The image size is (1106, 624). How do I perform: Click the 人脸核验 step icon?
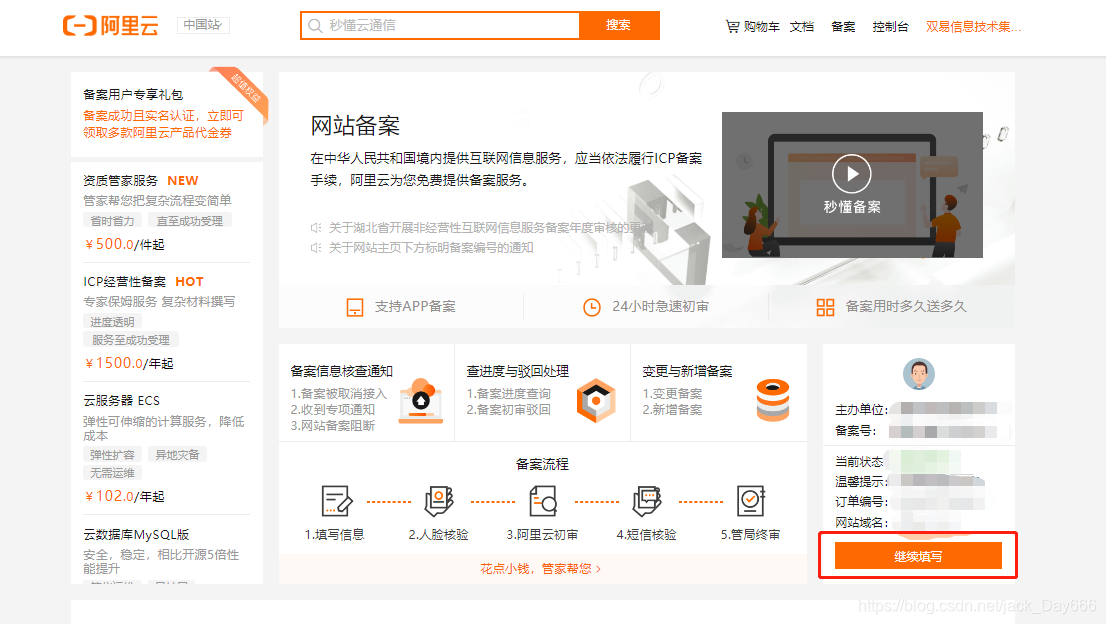pyautogui.click(x=439, y=501)
